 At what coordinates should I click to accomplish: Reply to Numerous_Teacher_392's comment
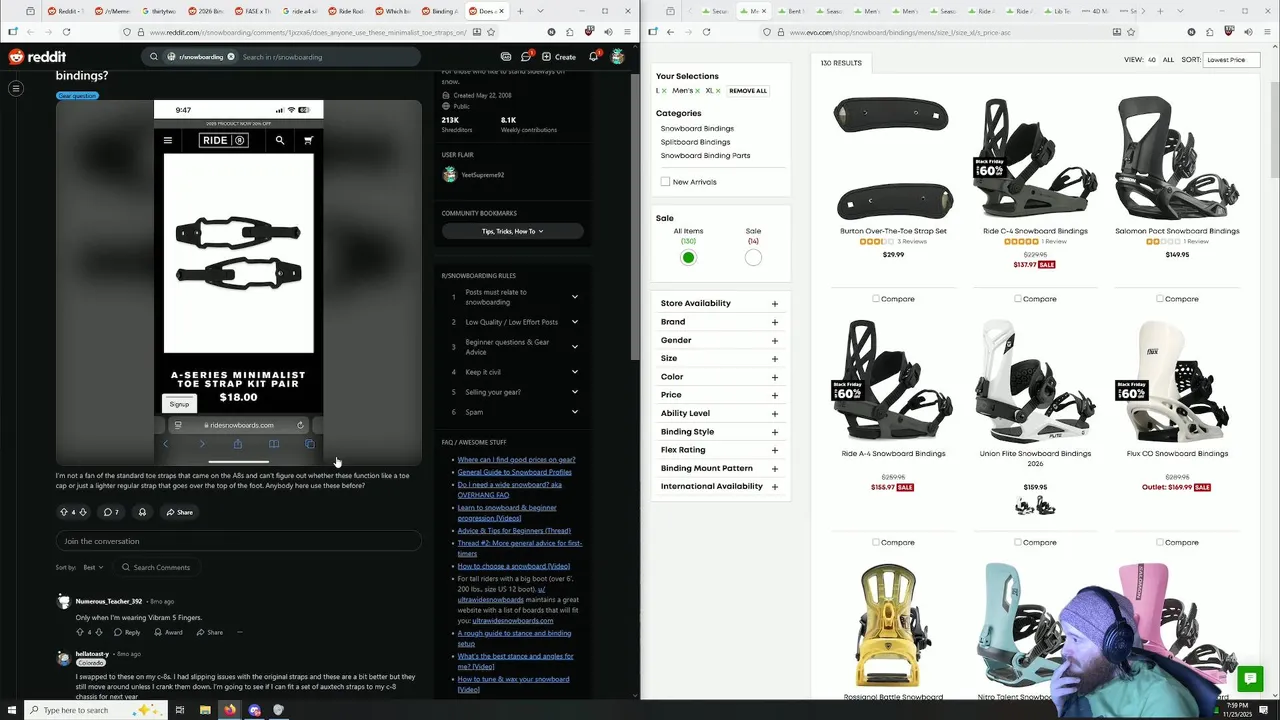pyautogui.click(x=127, y=632)
